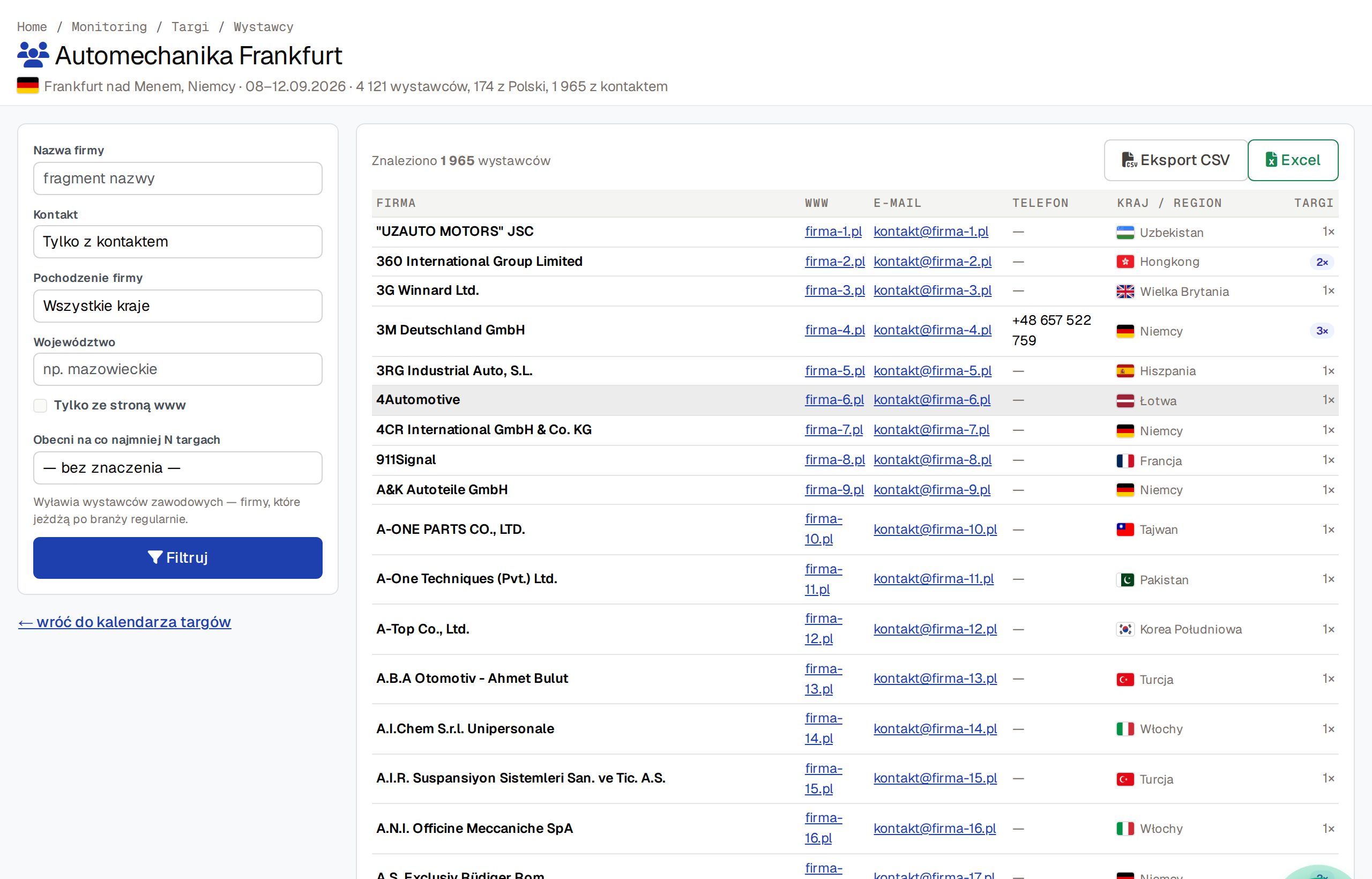
Task: Open the Kontakt dropdown
Action: [x=177, y=241]
